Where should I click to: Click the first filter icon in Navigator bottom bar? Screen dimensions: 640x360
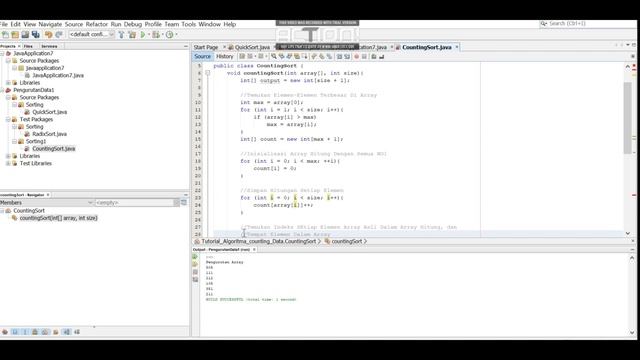[5, 332]
